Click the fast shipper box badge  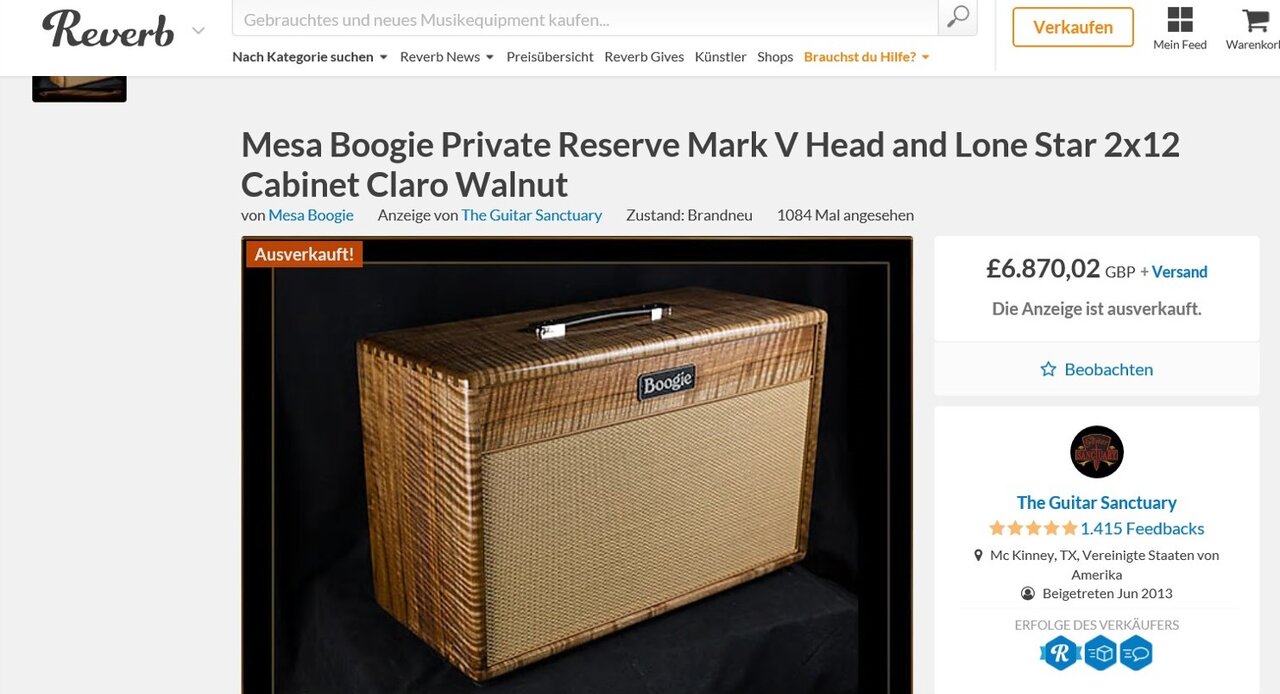coord(1100,653)
